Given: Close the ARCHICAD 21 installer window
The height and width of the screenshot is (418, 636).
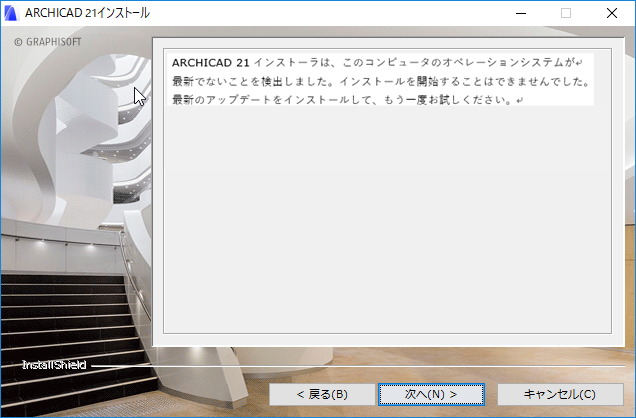Looking at the screenshot, I should coord(612,13).
